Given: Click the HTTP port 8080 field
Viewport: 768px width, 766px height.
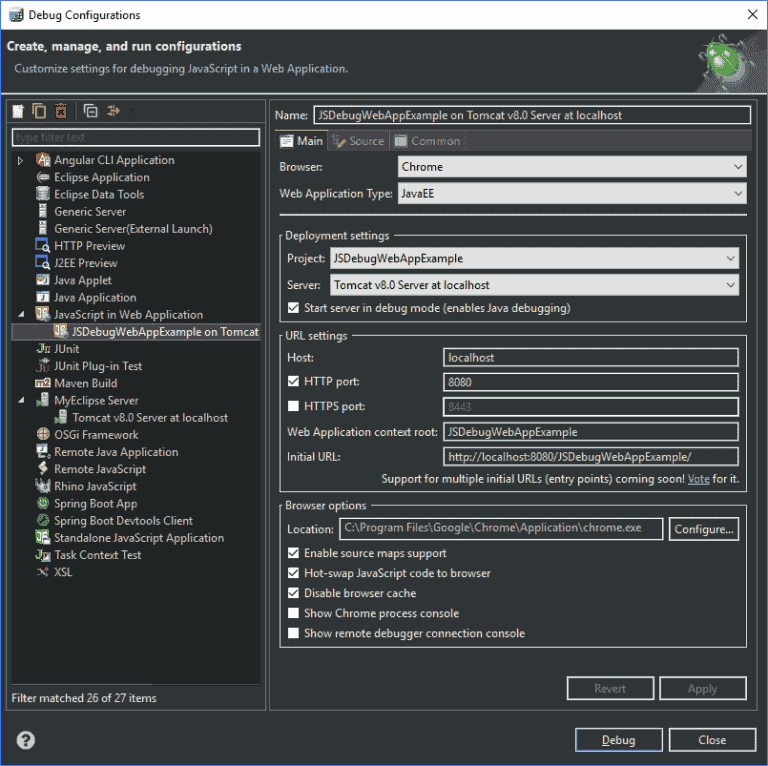Looking at the screenshot, I should pyautogui.click(x=591, y=382).
